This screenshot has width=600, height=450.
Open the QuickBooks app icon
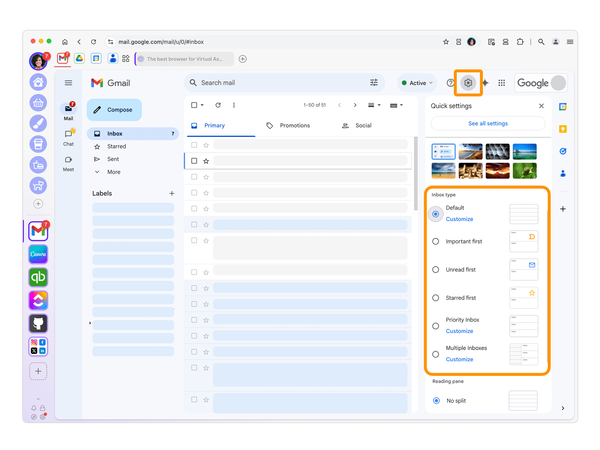point(38,277)
